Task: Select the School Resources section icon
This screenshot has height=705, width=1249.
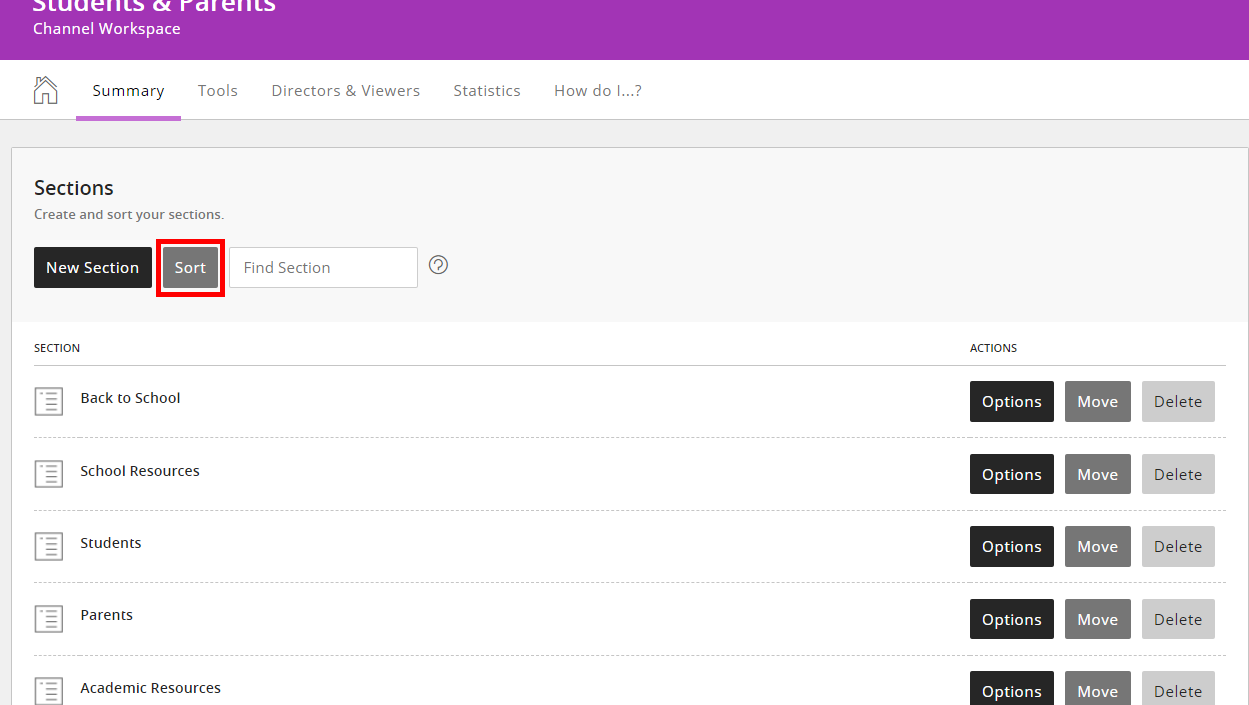Action: 49,474
